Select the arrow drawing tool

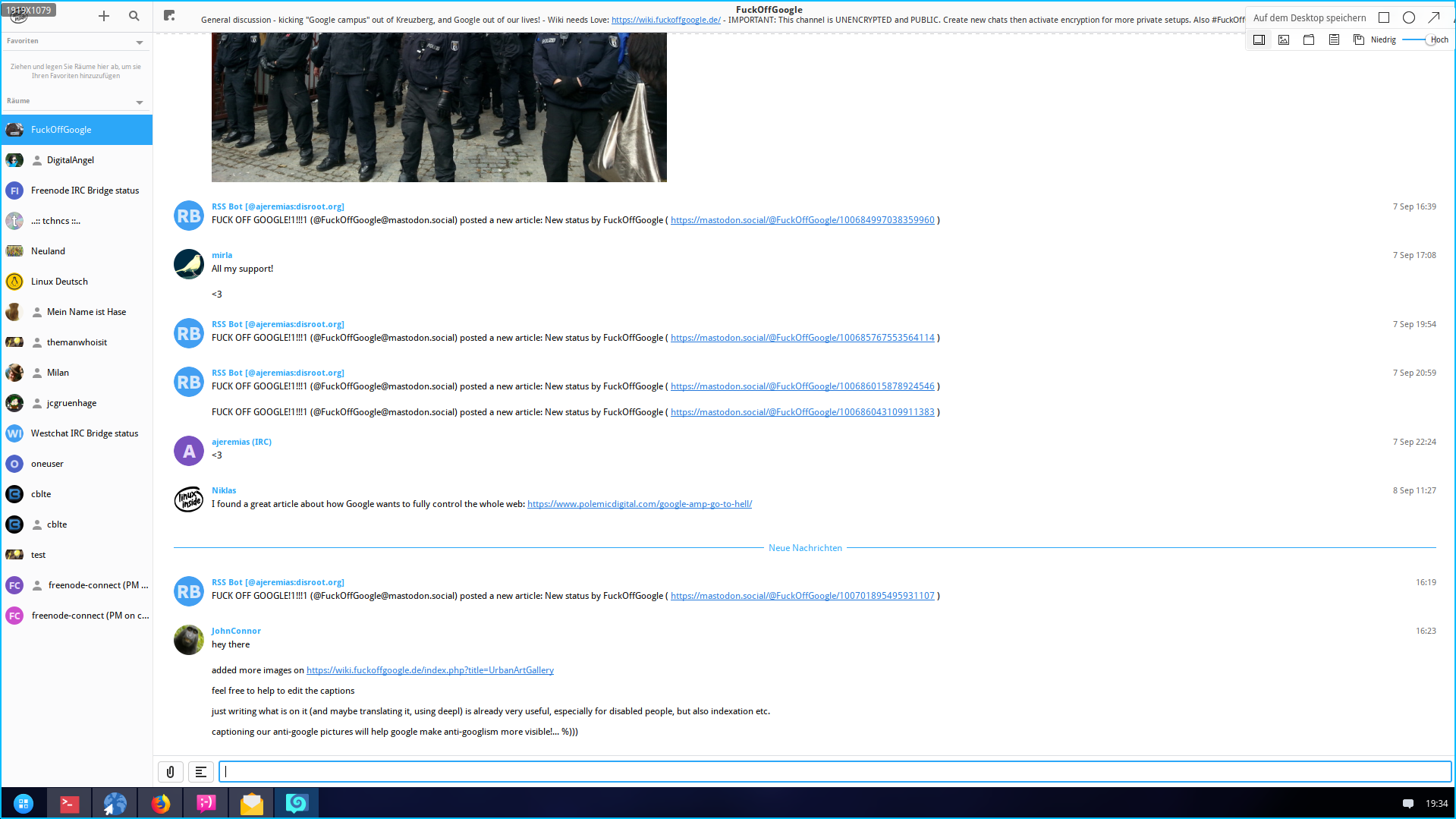[x=1434, y=17]
